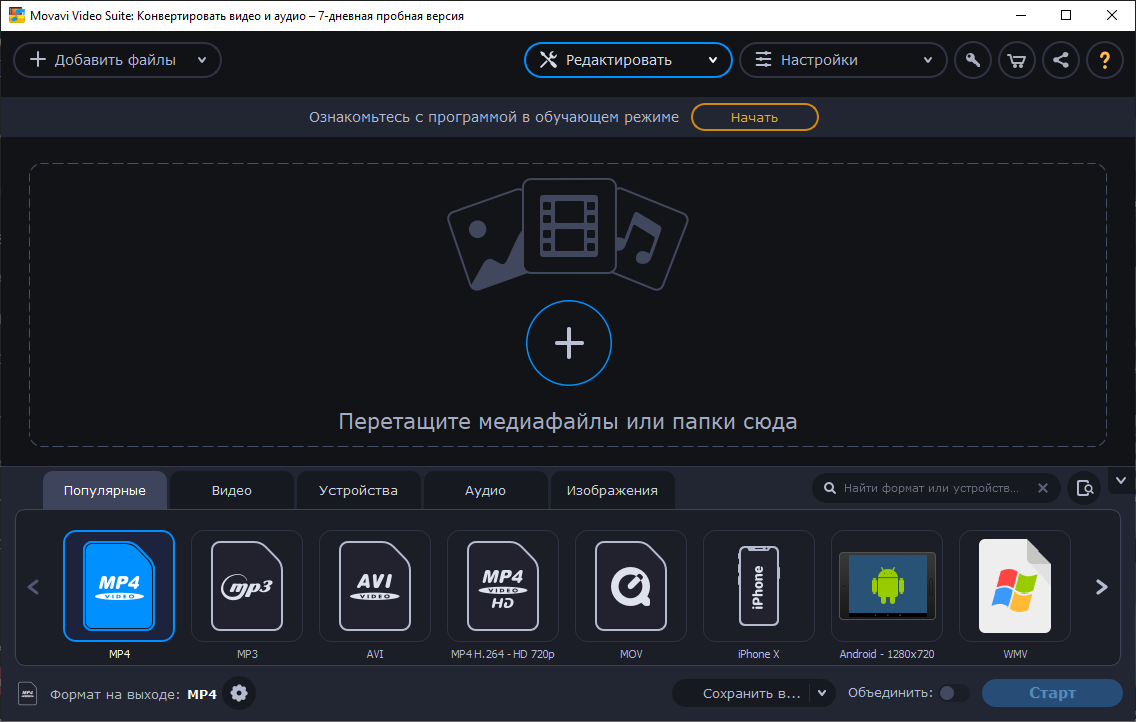Click the Формат на выходе label
Screen dimensions: 1136x722
(114, 694)
